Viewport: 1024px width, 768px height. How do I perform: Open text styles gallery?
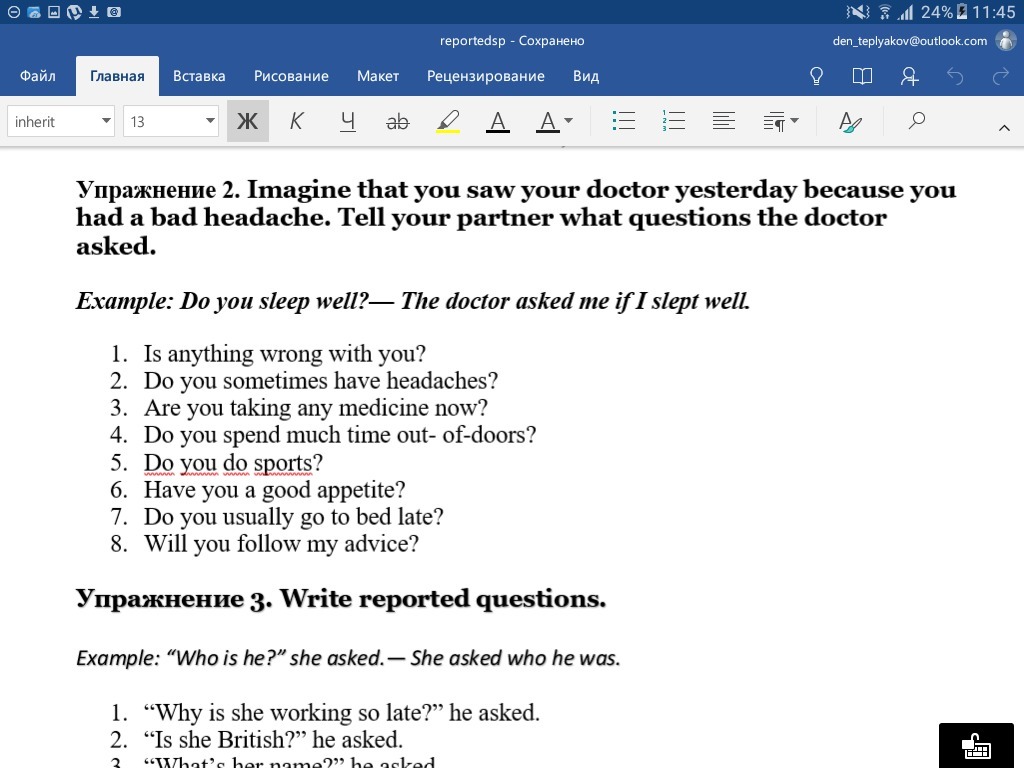click(850, 122)
